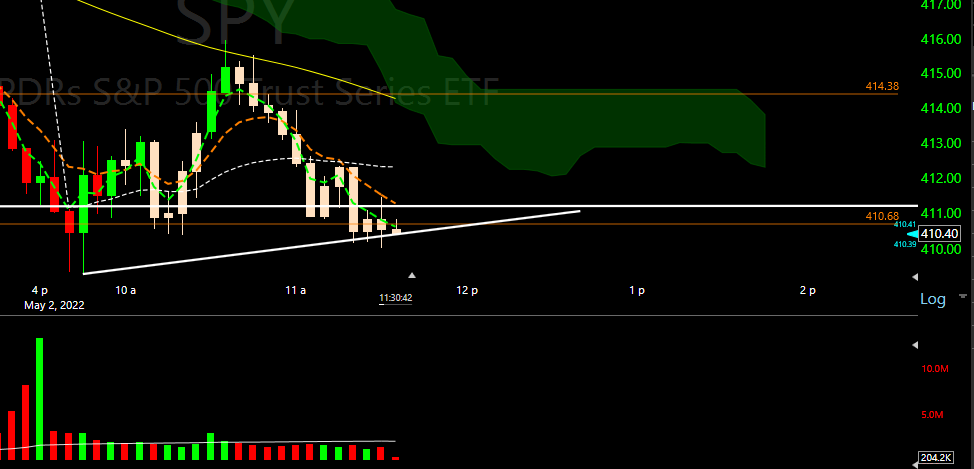Click the 412.00 price axis label

coord(942,179)
